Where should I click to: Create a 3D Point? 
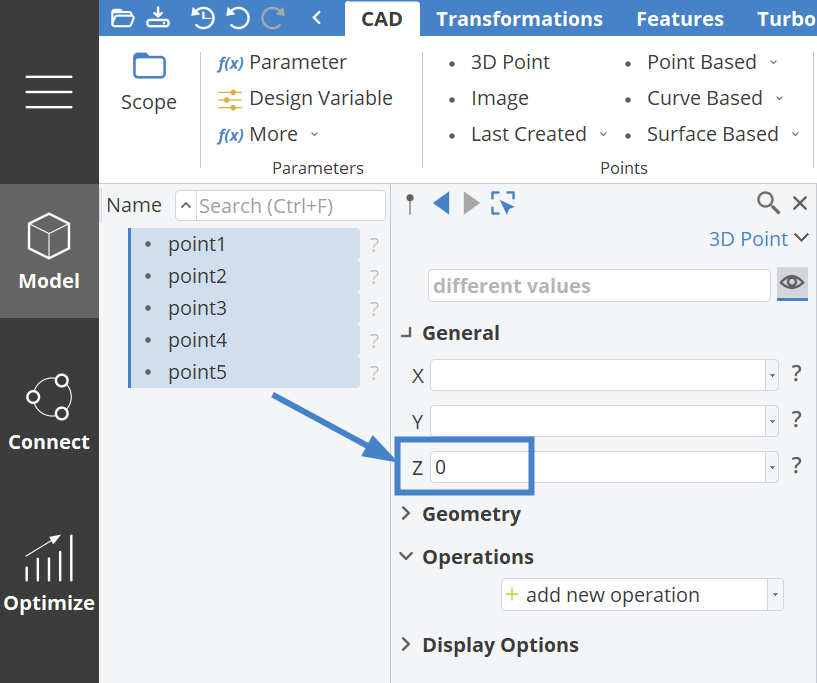(x=499, y=63)
